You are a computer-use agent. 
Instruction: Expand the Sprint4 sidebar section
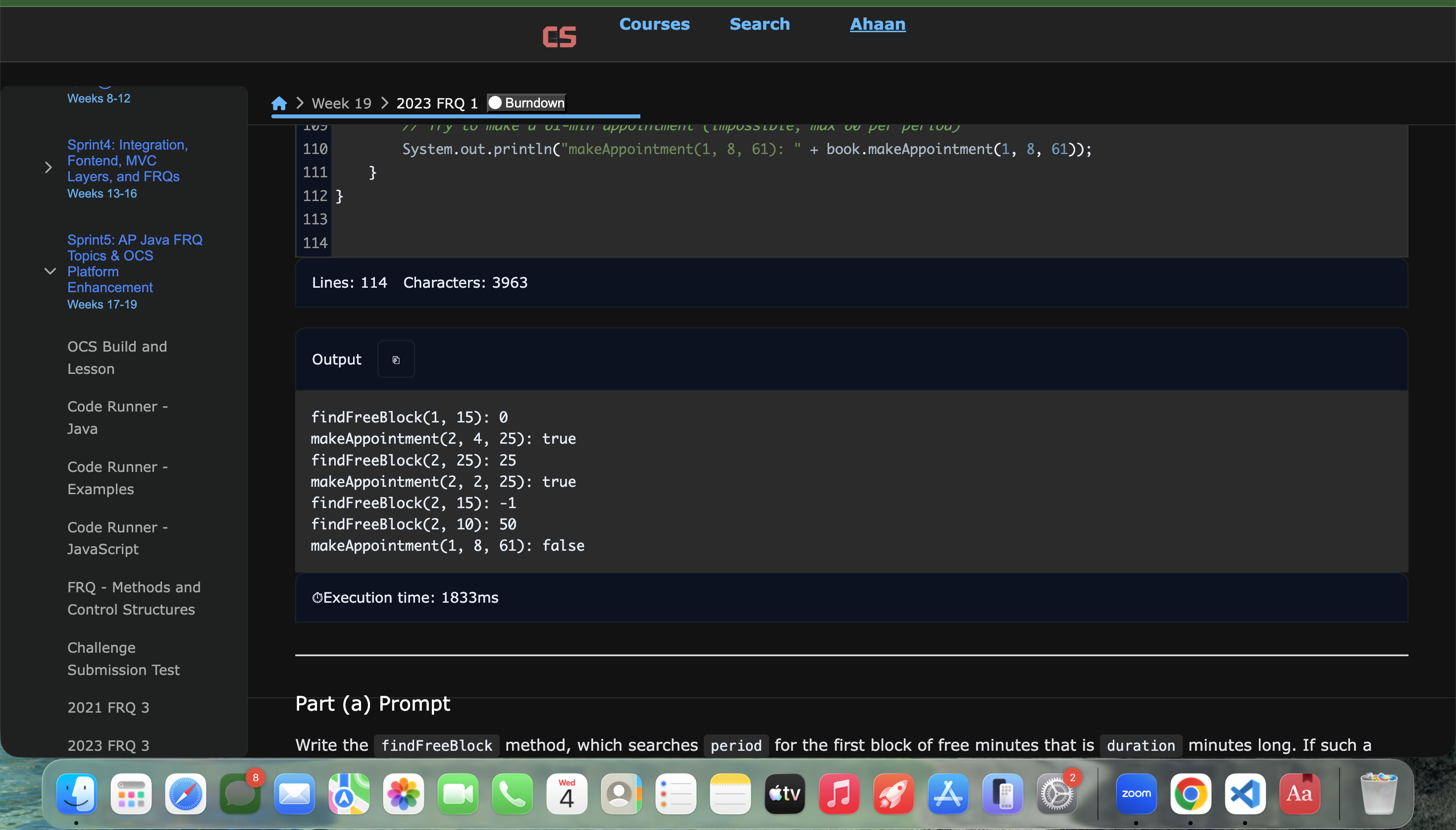(49, 167)
